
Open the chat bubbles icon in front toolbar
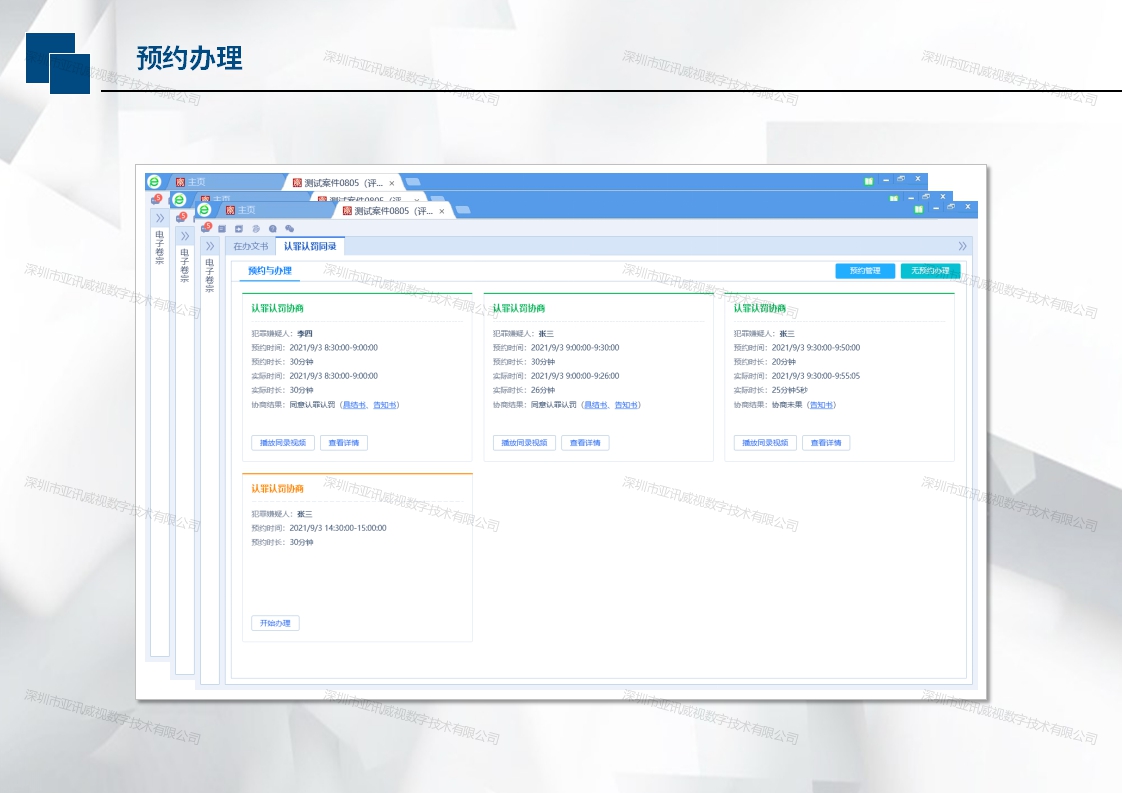point(290,229)
